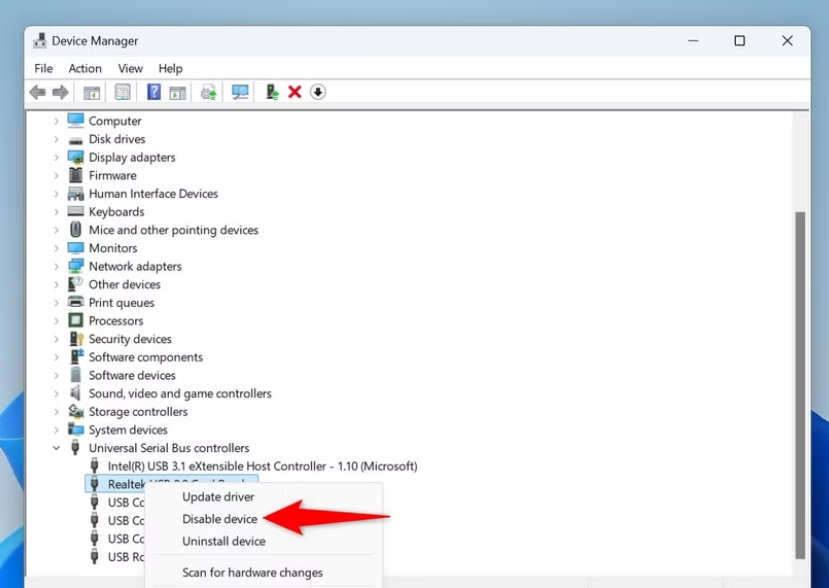Click the Properties toolbar icon
829x588 pixels.
tap(123, 93)
